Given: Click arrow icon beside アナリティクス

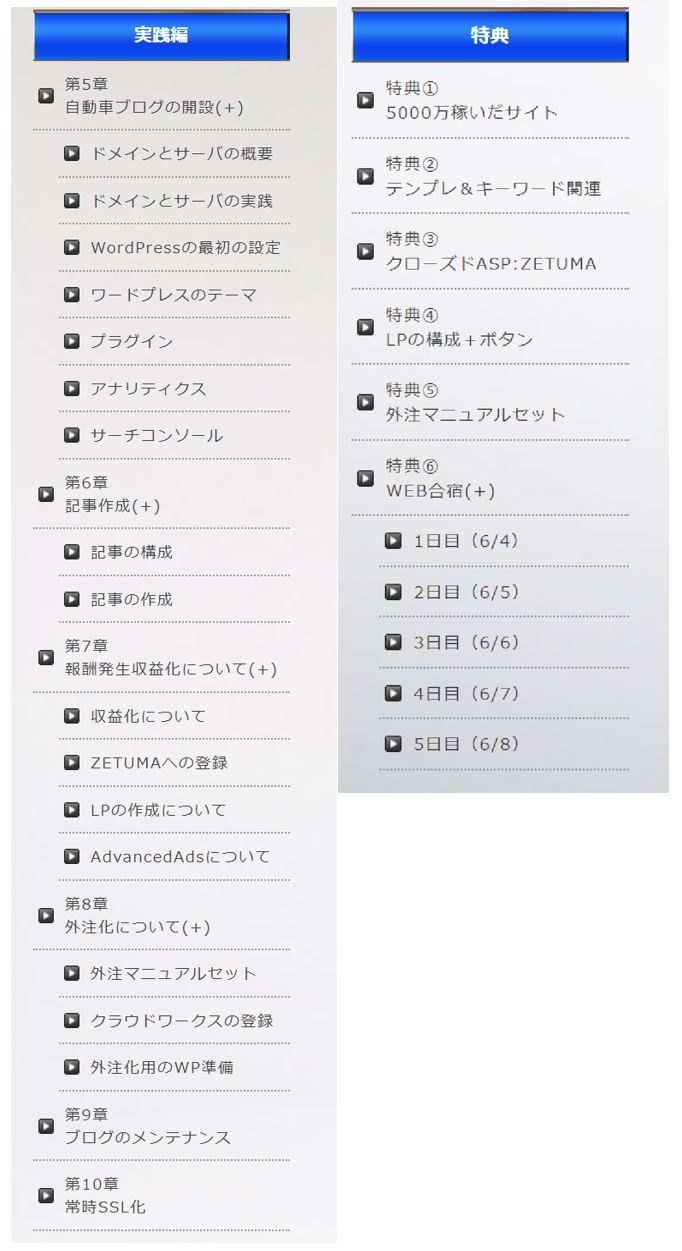Looking at the screenshot, I should pos(72,388).
